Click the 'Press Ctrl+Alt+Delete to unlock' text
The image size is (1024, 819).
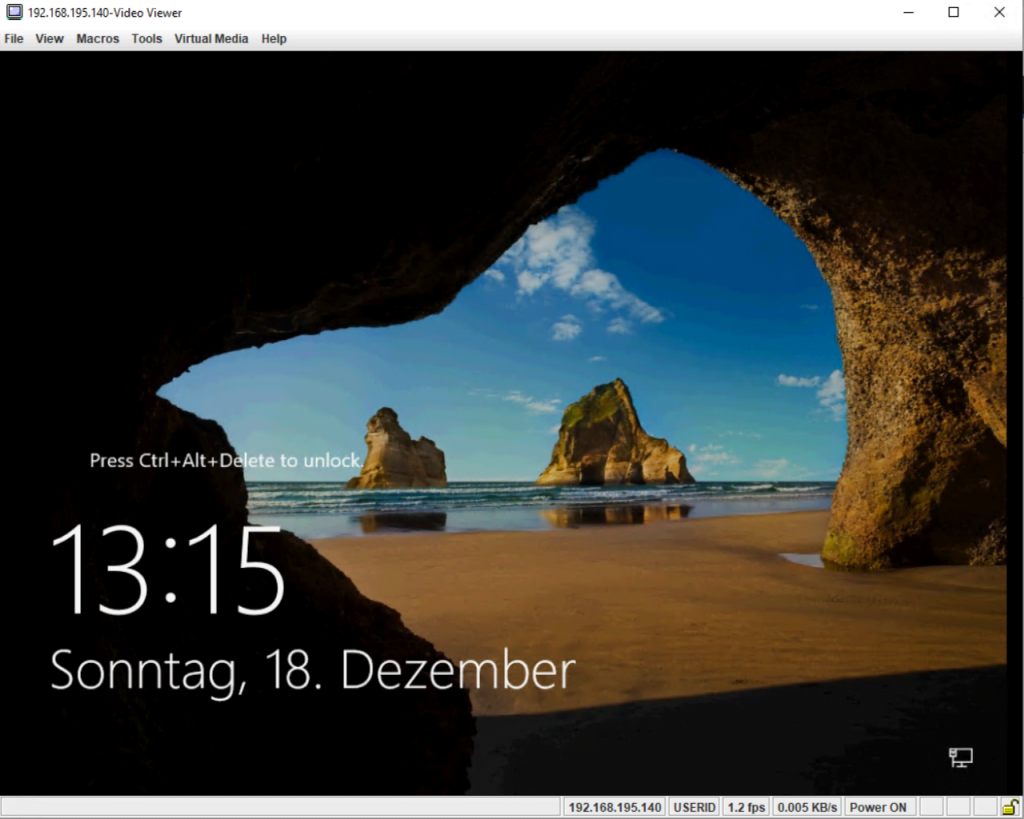coord(226,460)
